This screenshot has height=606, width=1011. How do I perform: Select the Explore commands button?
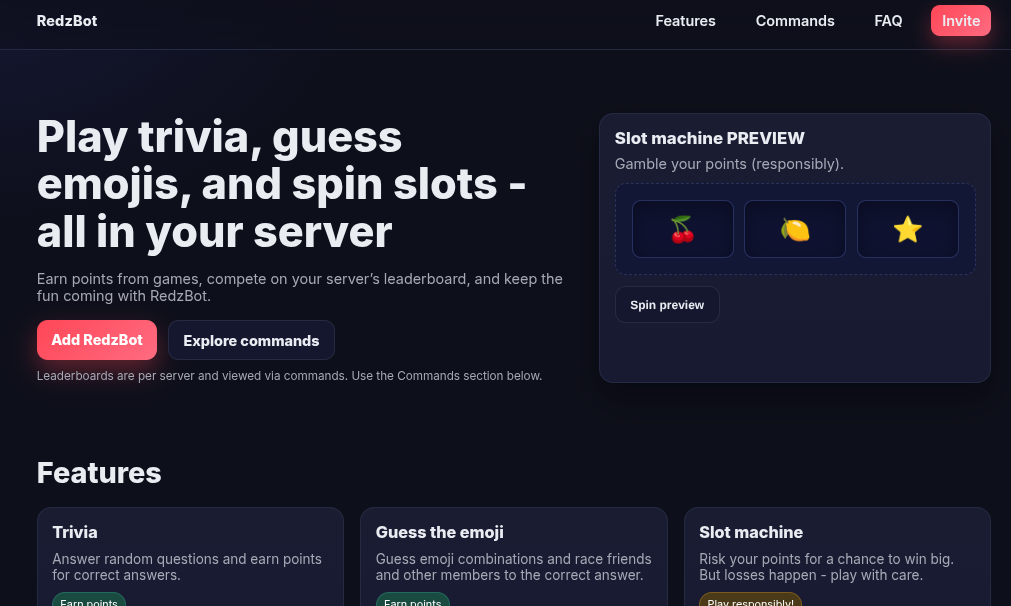[251, 340]
